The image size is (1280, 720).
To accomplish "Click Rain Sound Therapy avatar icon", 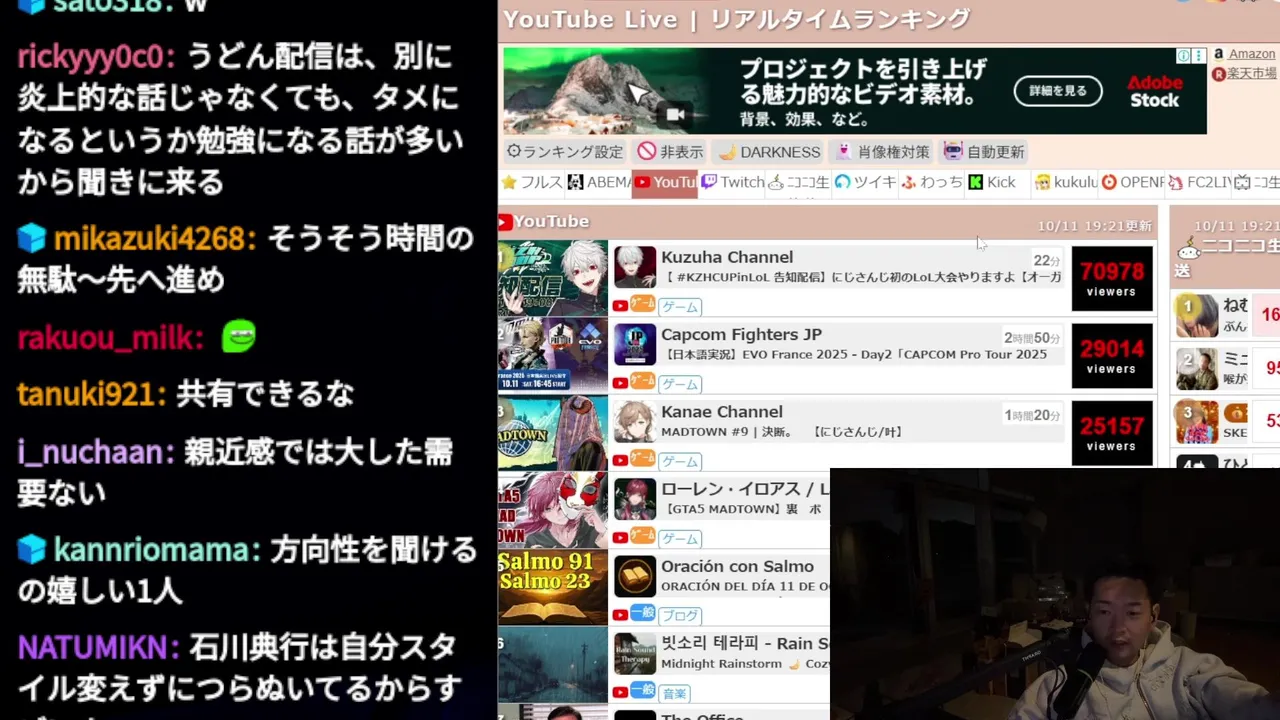I will [634, 653].
